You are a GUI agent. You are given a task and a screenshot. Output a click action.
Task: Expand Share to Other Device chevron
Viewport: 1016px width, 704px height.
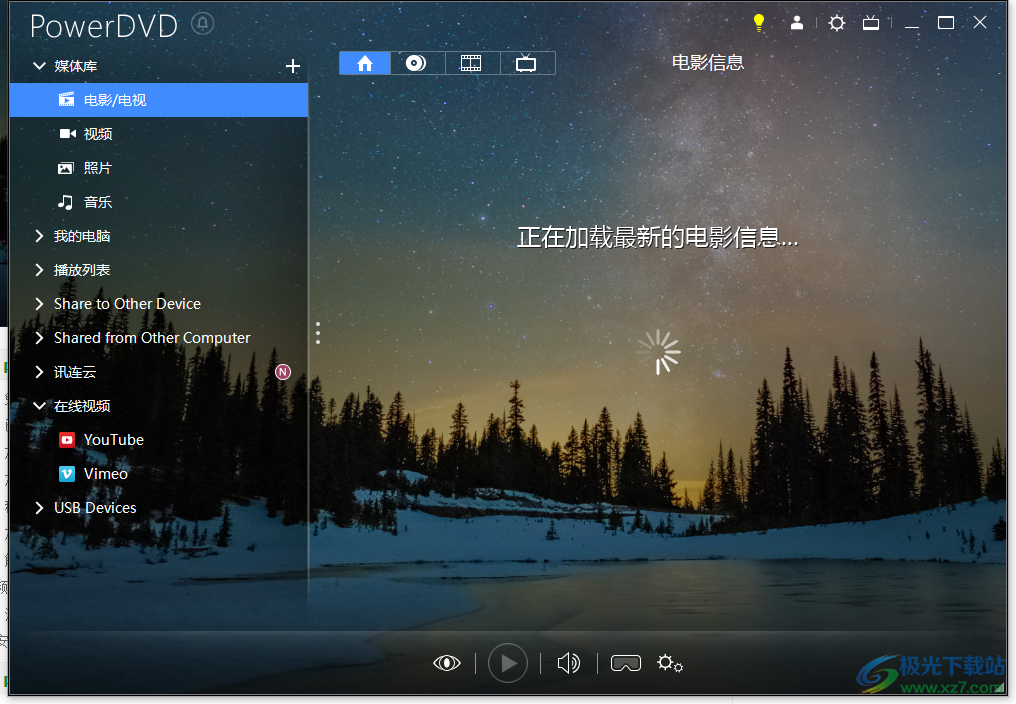point(40,304)
